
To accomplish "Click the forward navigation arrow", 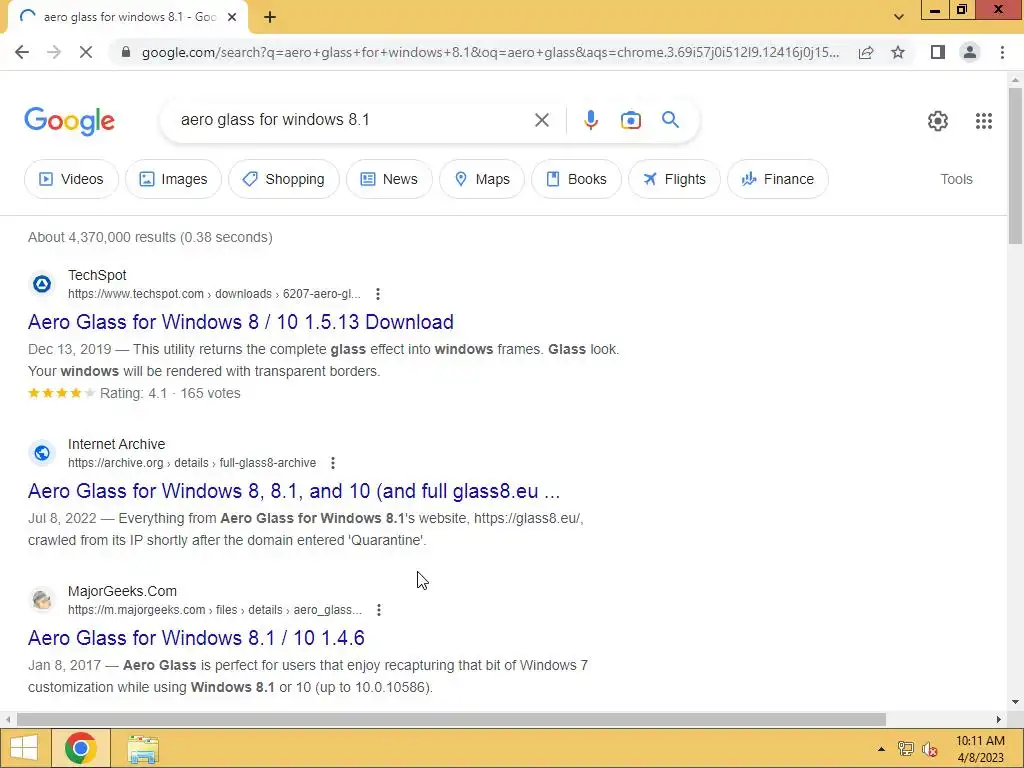I will (54, 52).
